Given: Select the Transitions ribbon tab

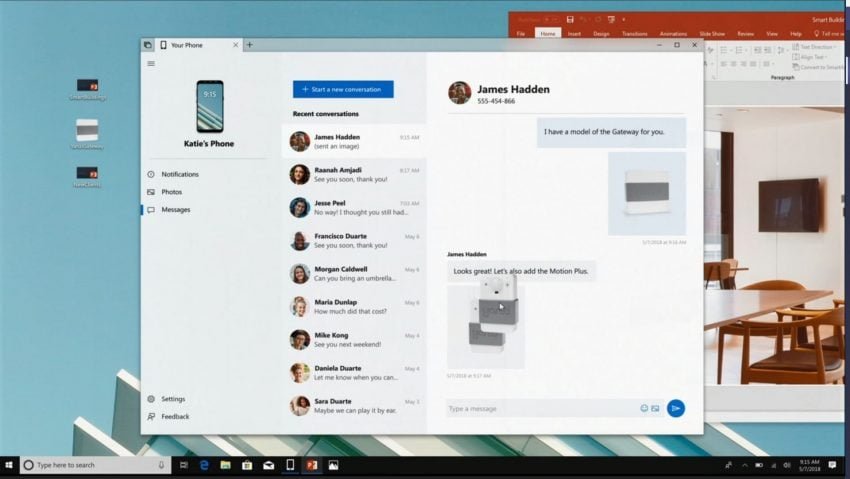Looking at the screenshot, I should point(634,33).
